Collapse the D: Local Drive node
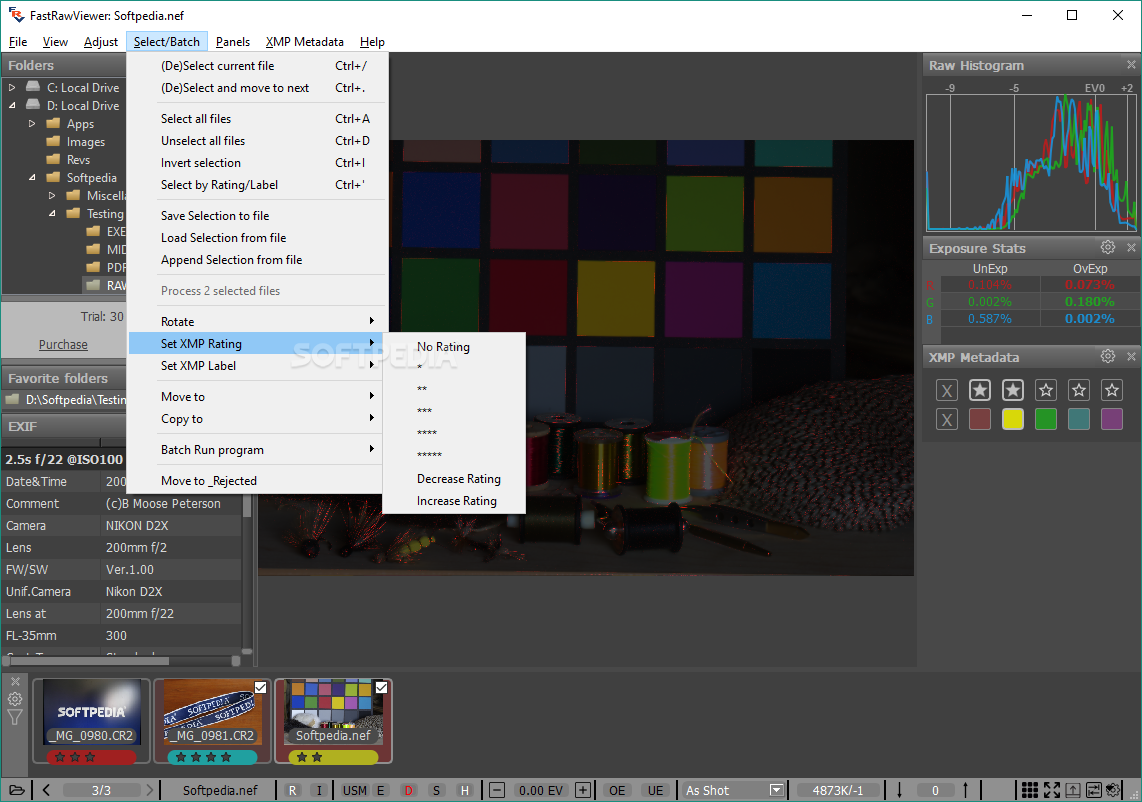 click(12, 106)
